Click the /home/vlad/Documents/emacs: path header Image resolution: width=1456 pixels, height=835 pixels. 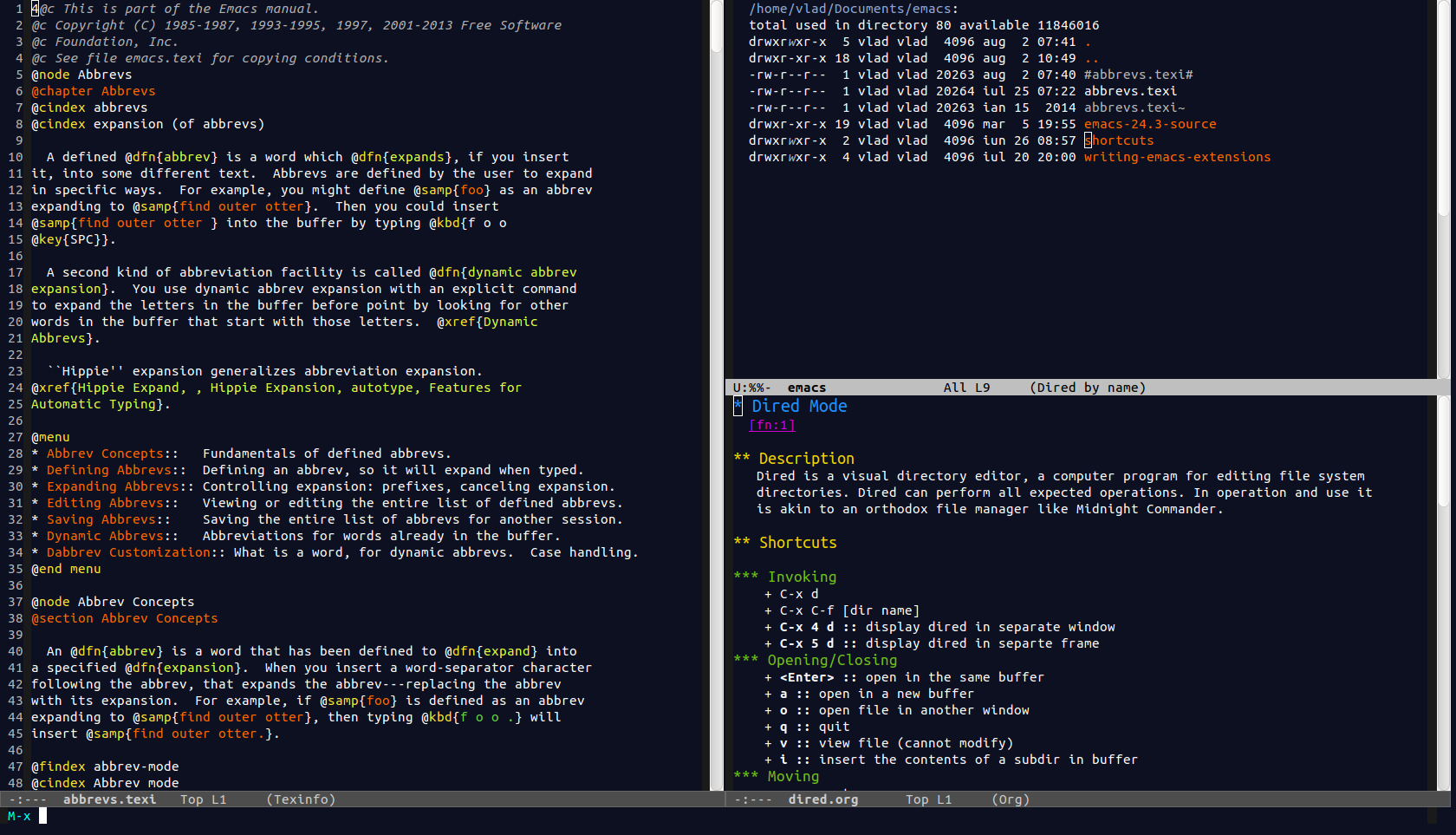point(854,9)
